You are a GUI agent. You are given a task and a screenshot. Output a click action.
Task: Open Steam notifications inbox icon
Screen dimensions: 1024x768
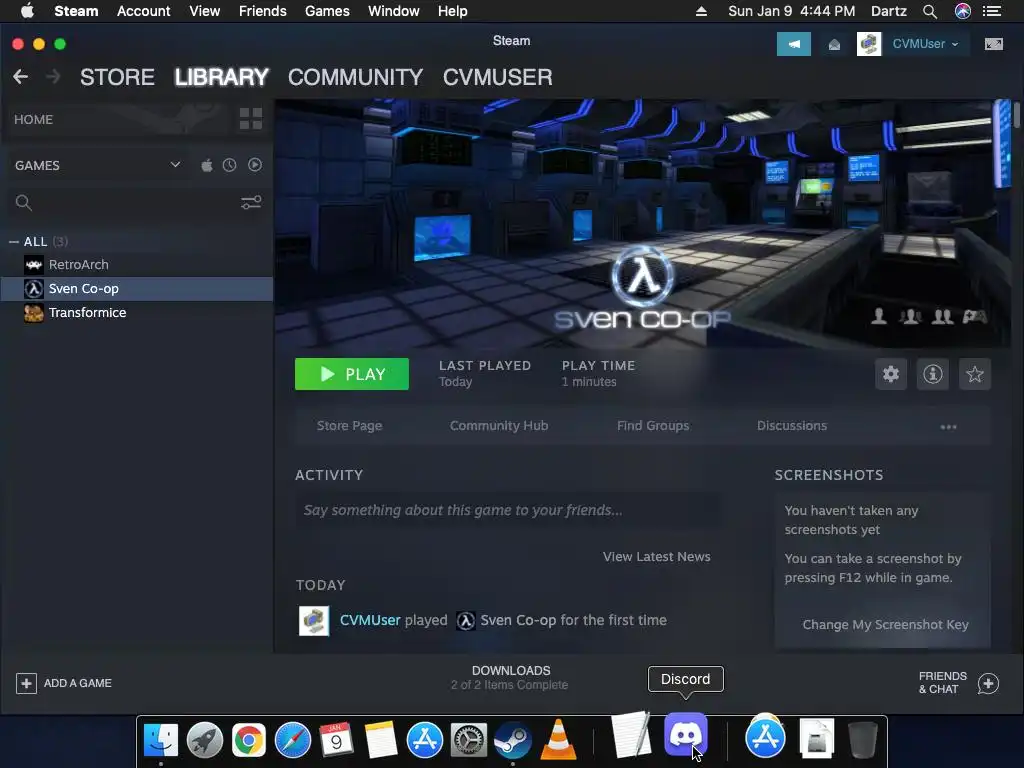coord(834,44)
